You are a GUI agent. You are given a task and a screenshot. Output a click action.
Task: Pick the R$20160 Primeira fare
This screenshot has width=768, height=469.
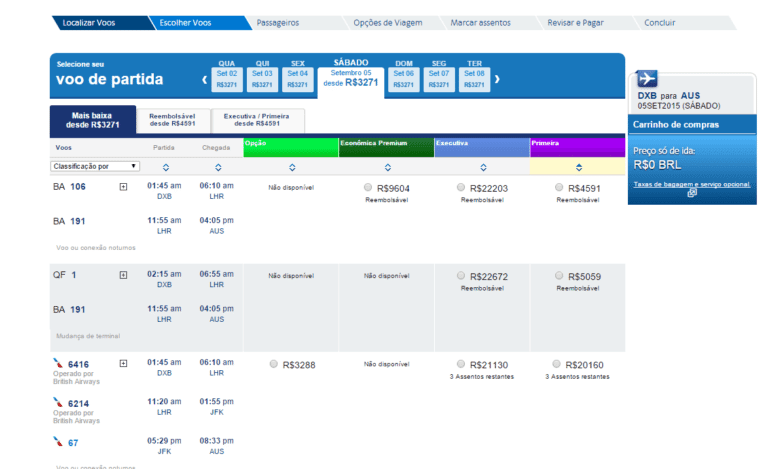point(556,364)
